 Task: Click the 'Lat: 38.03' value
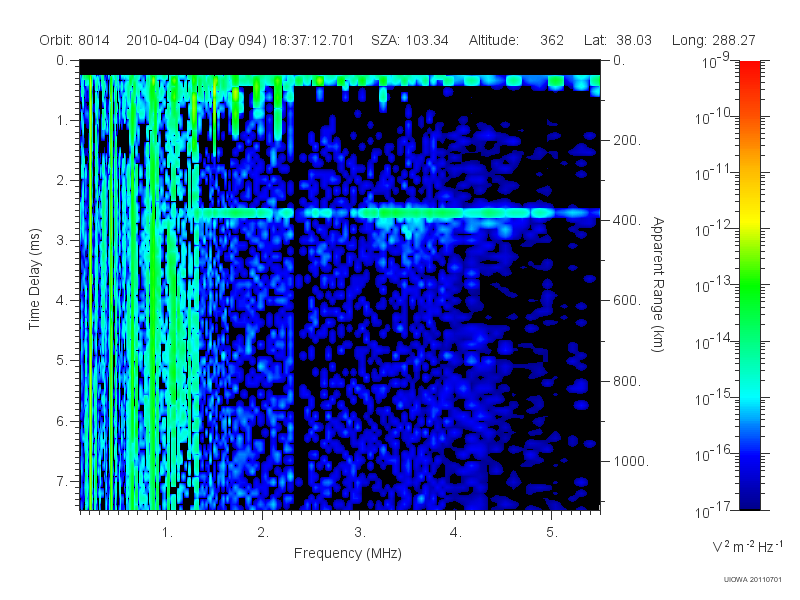[x=618, y=40]
